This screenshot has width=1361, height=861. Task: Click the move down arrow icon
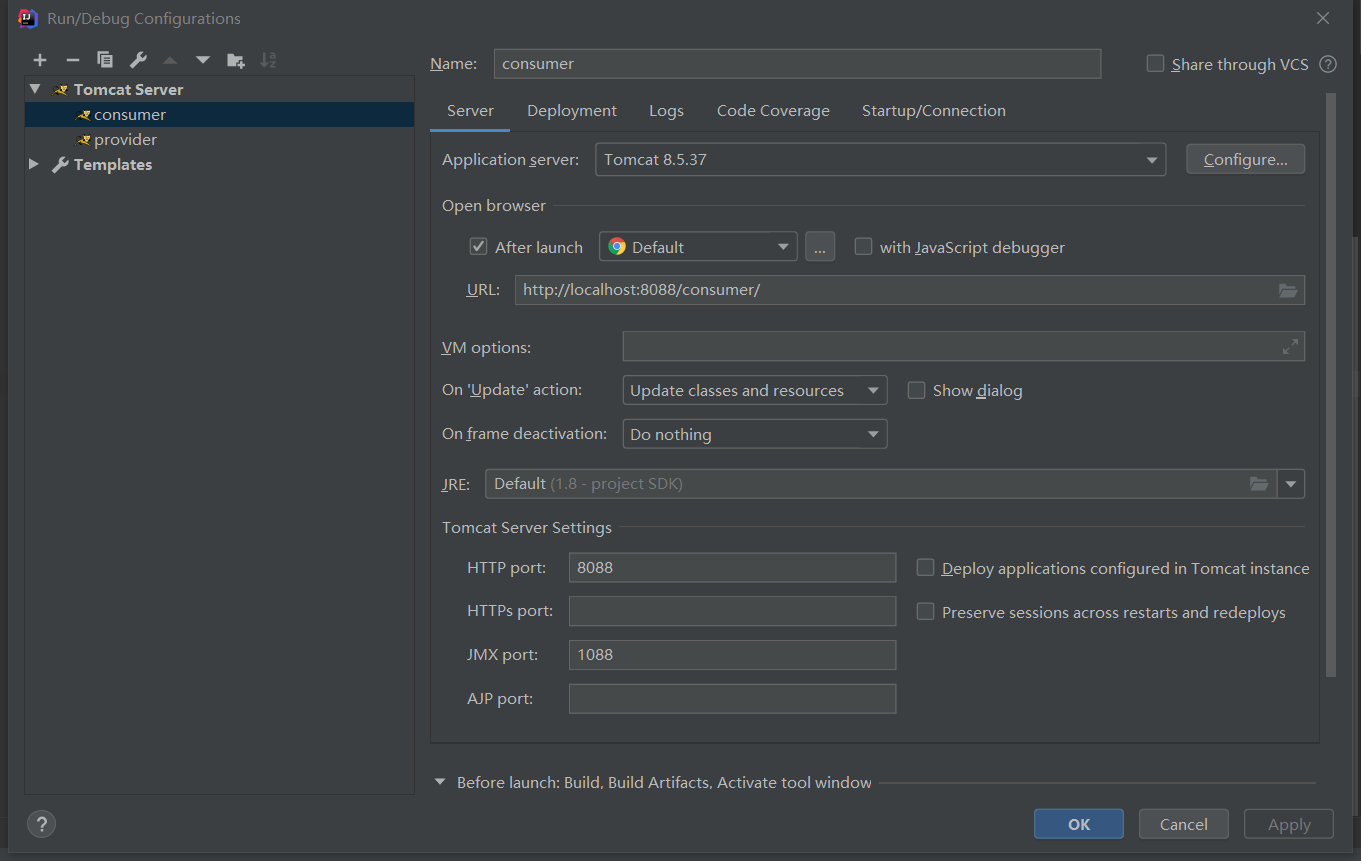(x=203, y=60)
